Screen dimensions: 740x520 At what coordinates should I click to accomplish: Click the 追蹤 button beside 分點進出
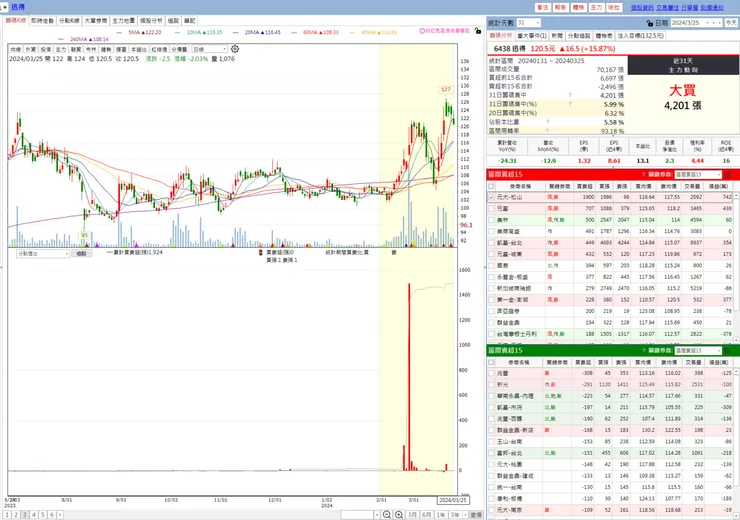[x=82, y=254]
